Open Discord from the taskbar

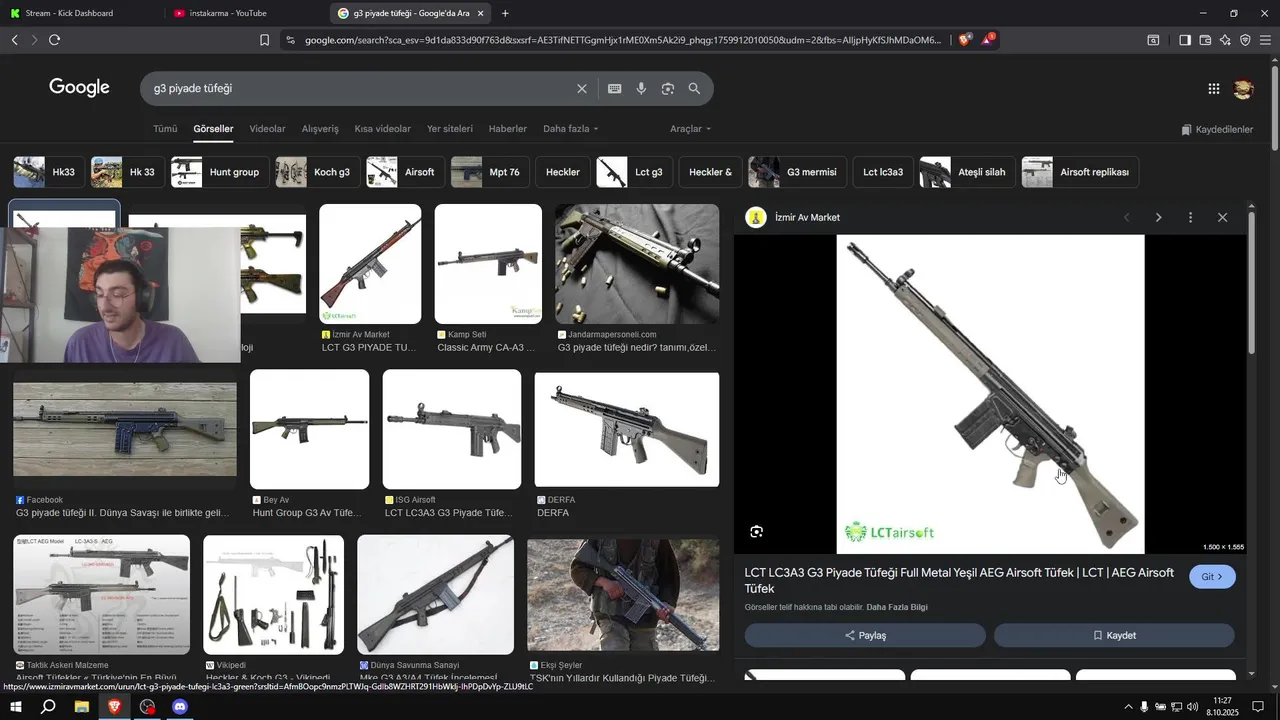[180, 707]
